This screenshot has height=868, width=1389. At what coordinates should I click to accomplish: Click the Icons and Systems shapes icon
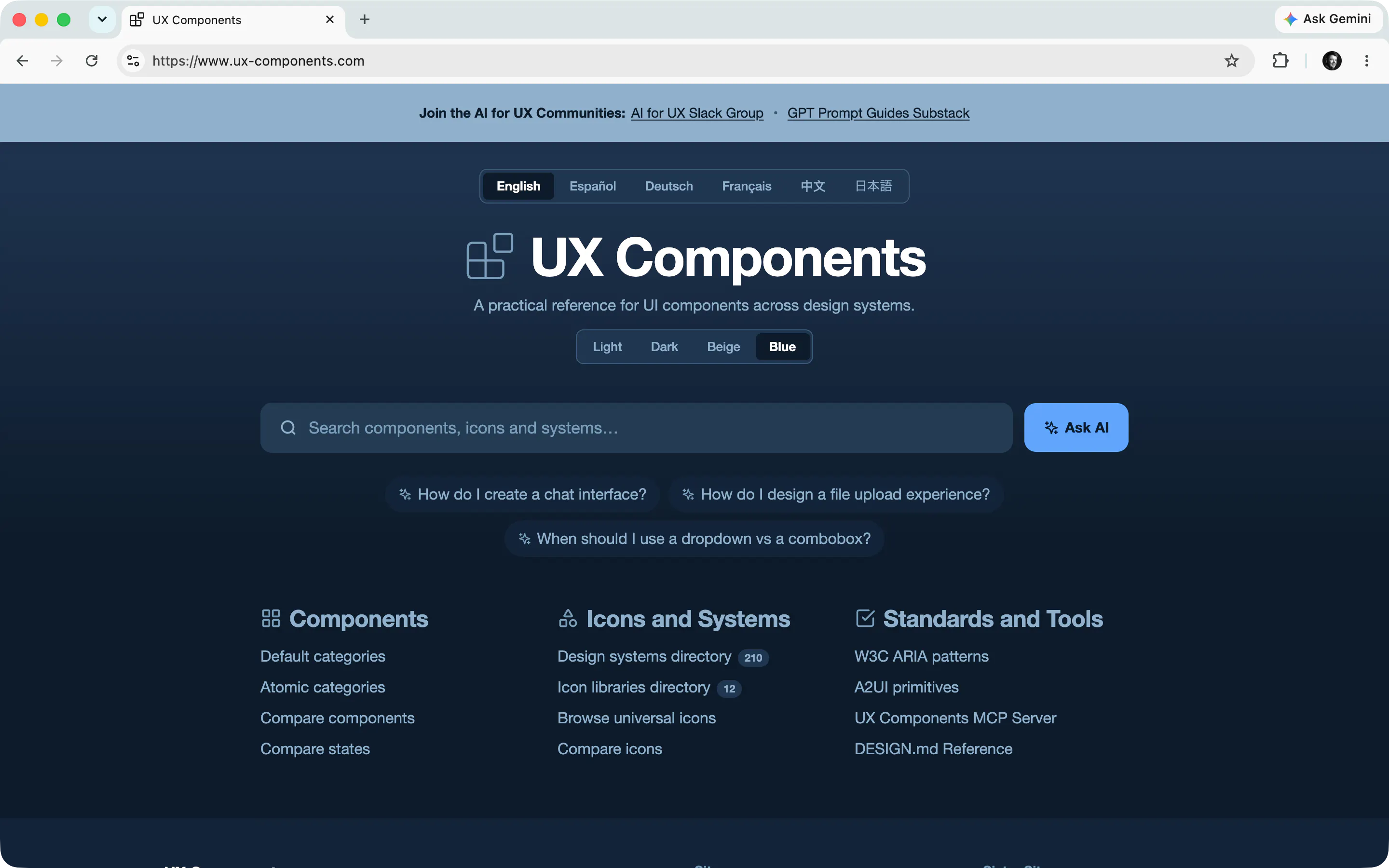click(x=568, y=618)
